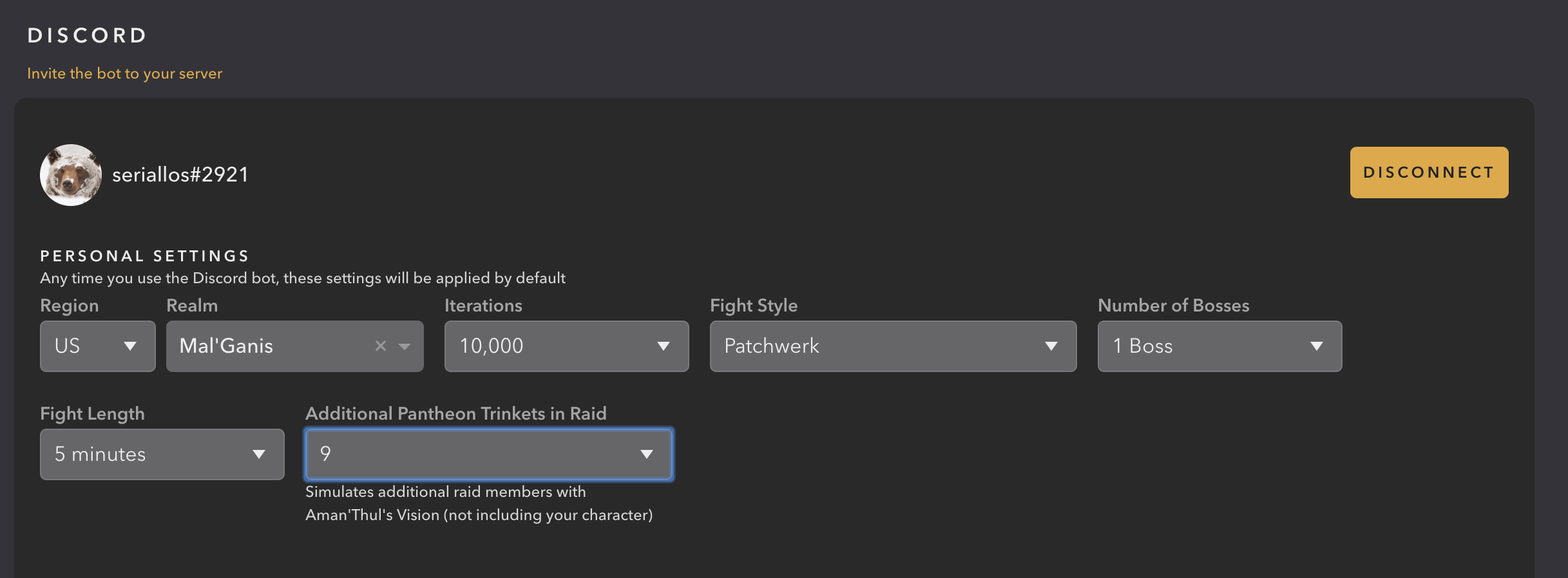1568x578 pixels.
Task: Click the Region dropdown's triangle arrow
Action: tap(130, 346)
